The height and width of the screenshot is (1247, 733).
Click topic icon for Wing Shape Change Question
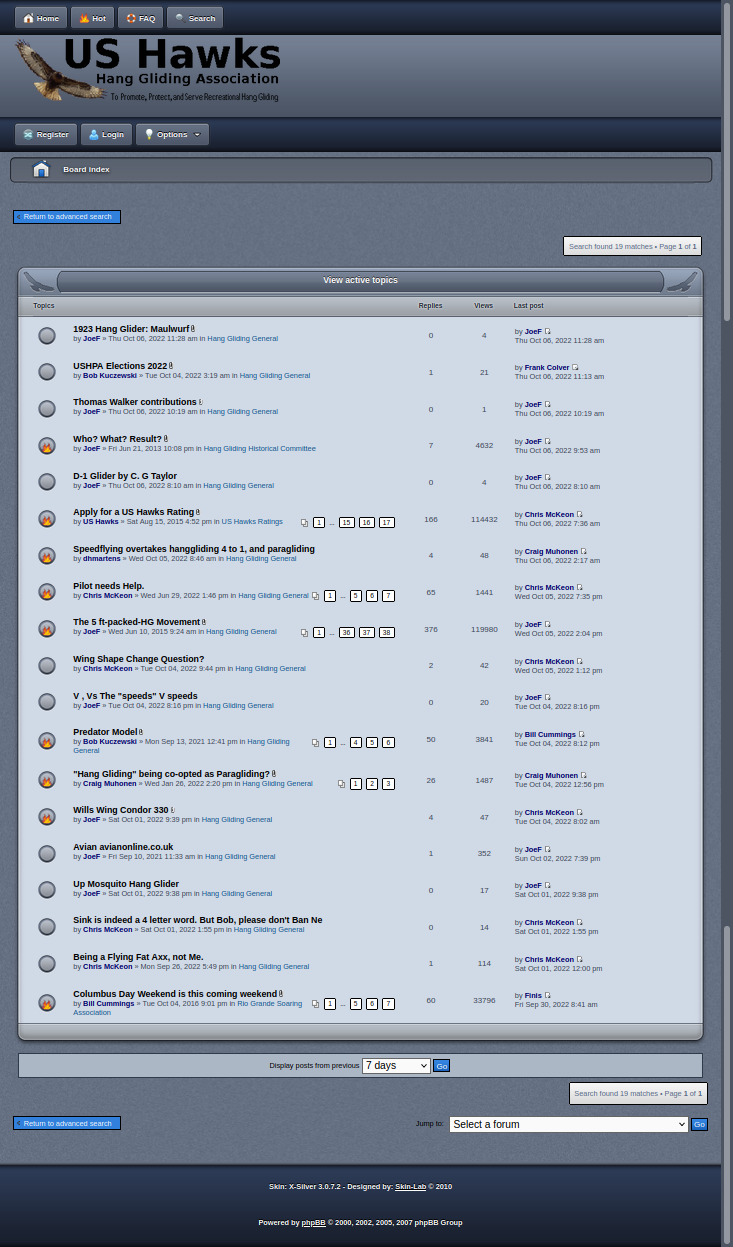(x=47, y=666)
